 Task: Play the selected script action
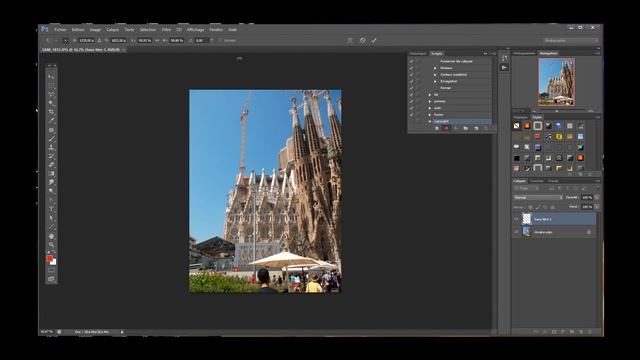click(456, 128)
